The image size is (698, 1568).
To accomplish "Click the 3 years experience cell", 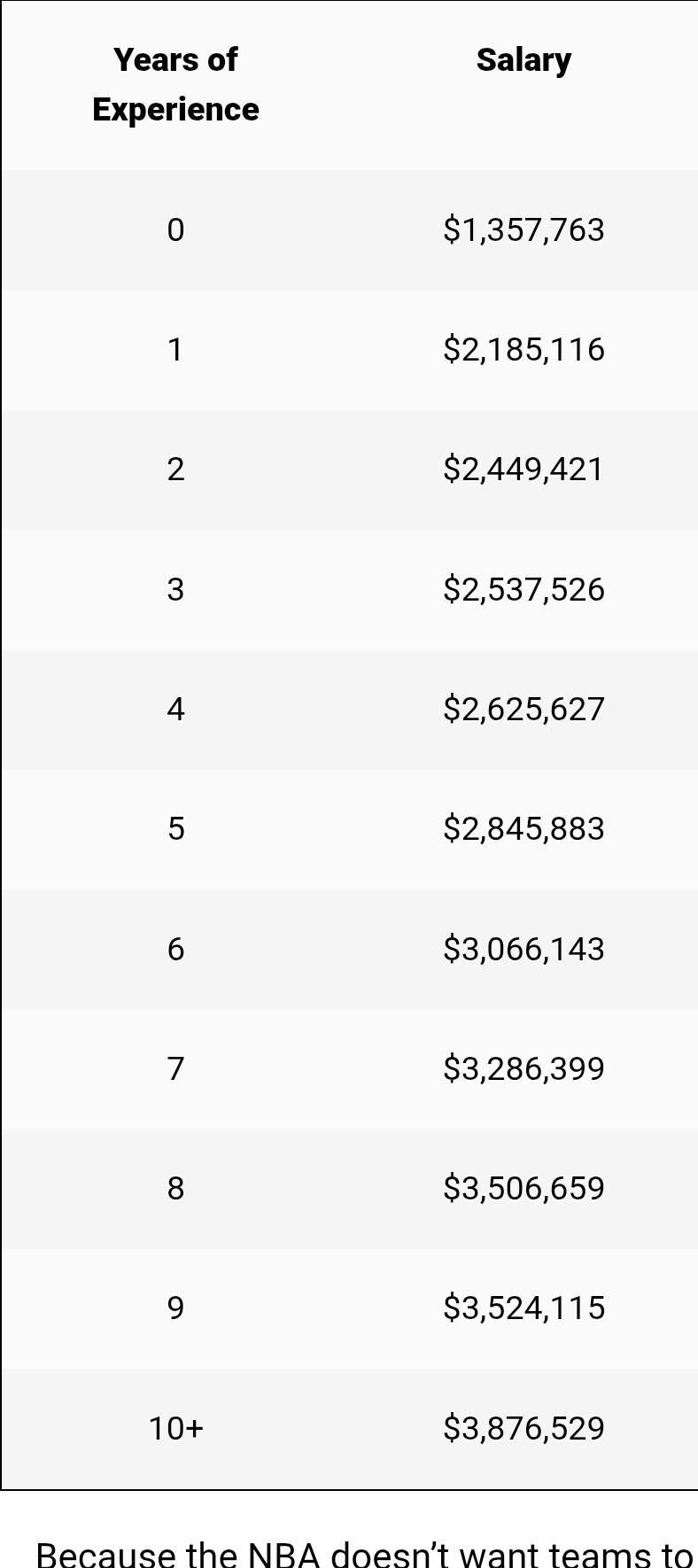I will pyautogui.click(x=175, y=590).
